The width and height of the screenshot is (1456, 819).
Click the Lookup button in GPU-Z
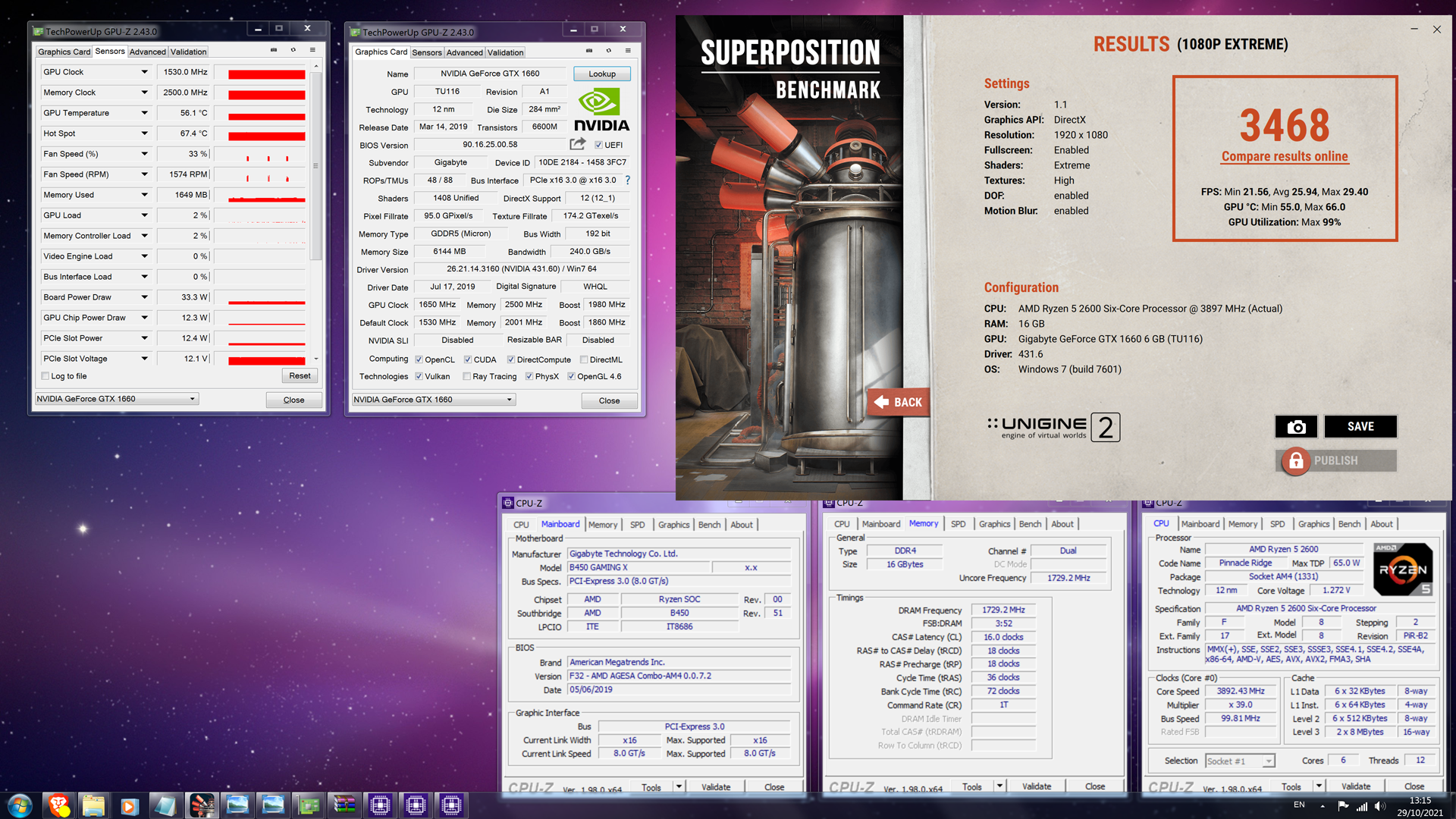click(x=602, y=74)
